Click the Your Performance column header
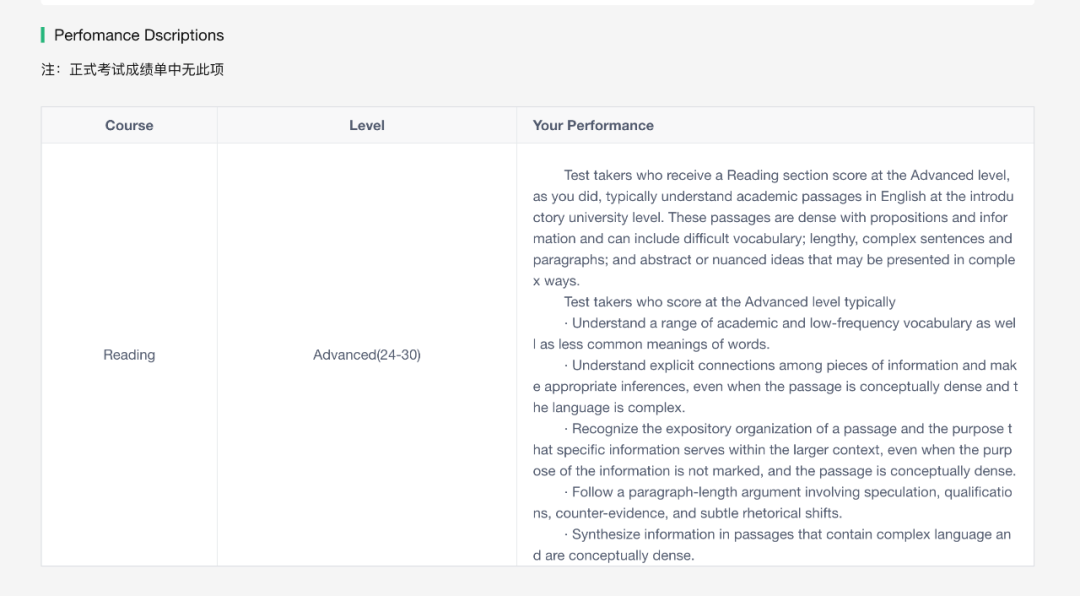This screenshot has width=1080, height=596. pyautogui.click(x=593, y=125)
